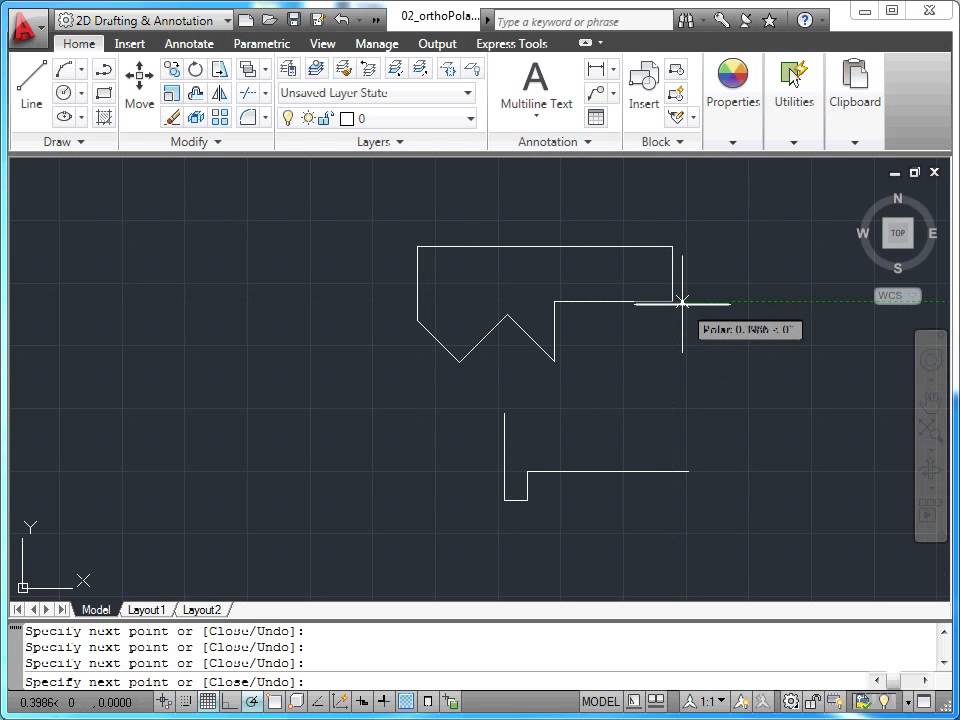Pick the Erase tool
The height and width of the screenshot is (720, 960).
172,116
